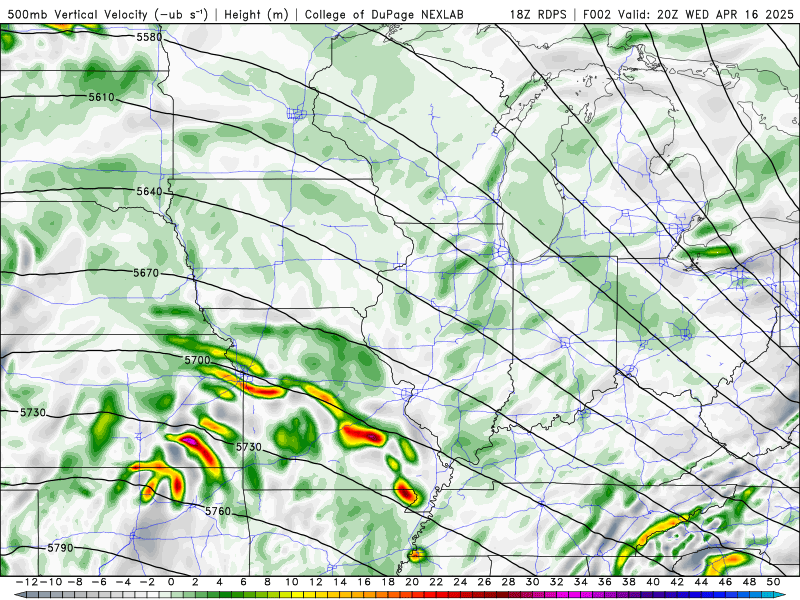Click the 10 value on the color scale
Screen dimensions: 800x600
[291, 582]
